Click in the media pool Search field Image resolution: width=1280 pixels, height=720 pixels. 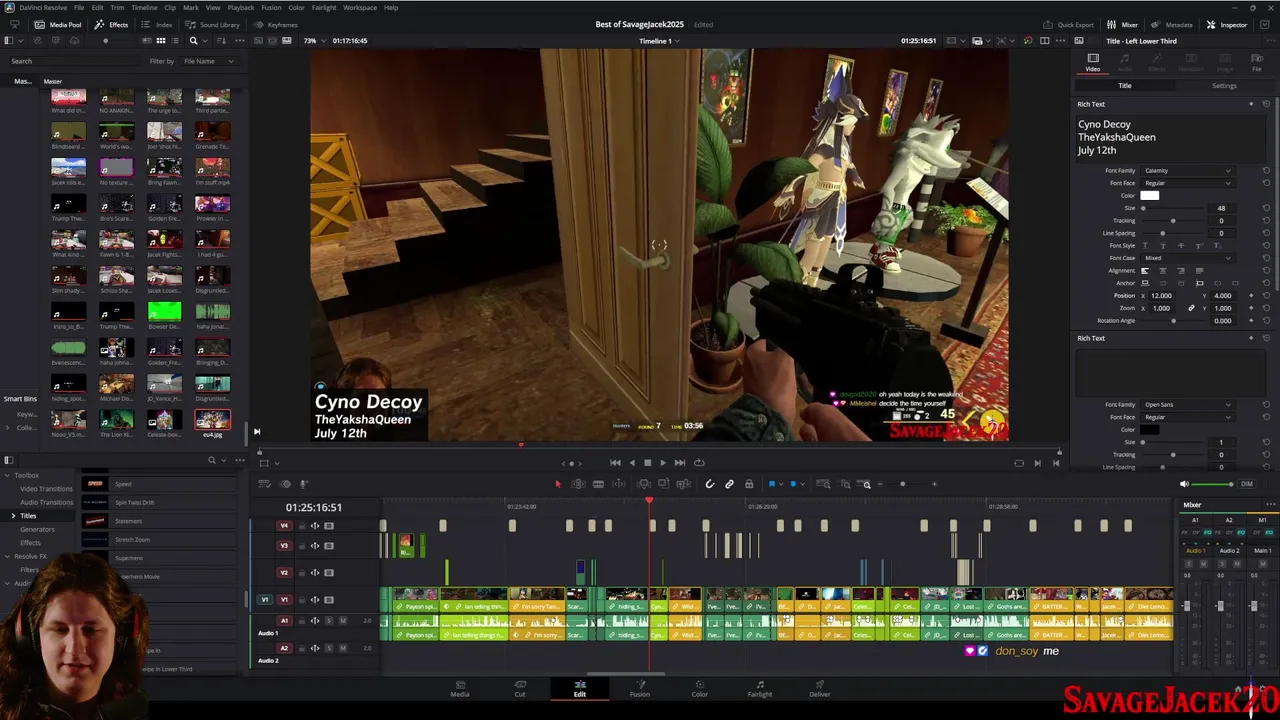point(75,61)
